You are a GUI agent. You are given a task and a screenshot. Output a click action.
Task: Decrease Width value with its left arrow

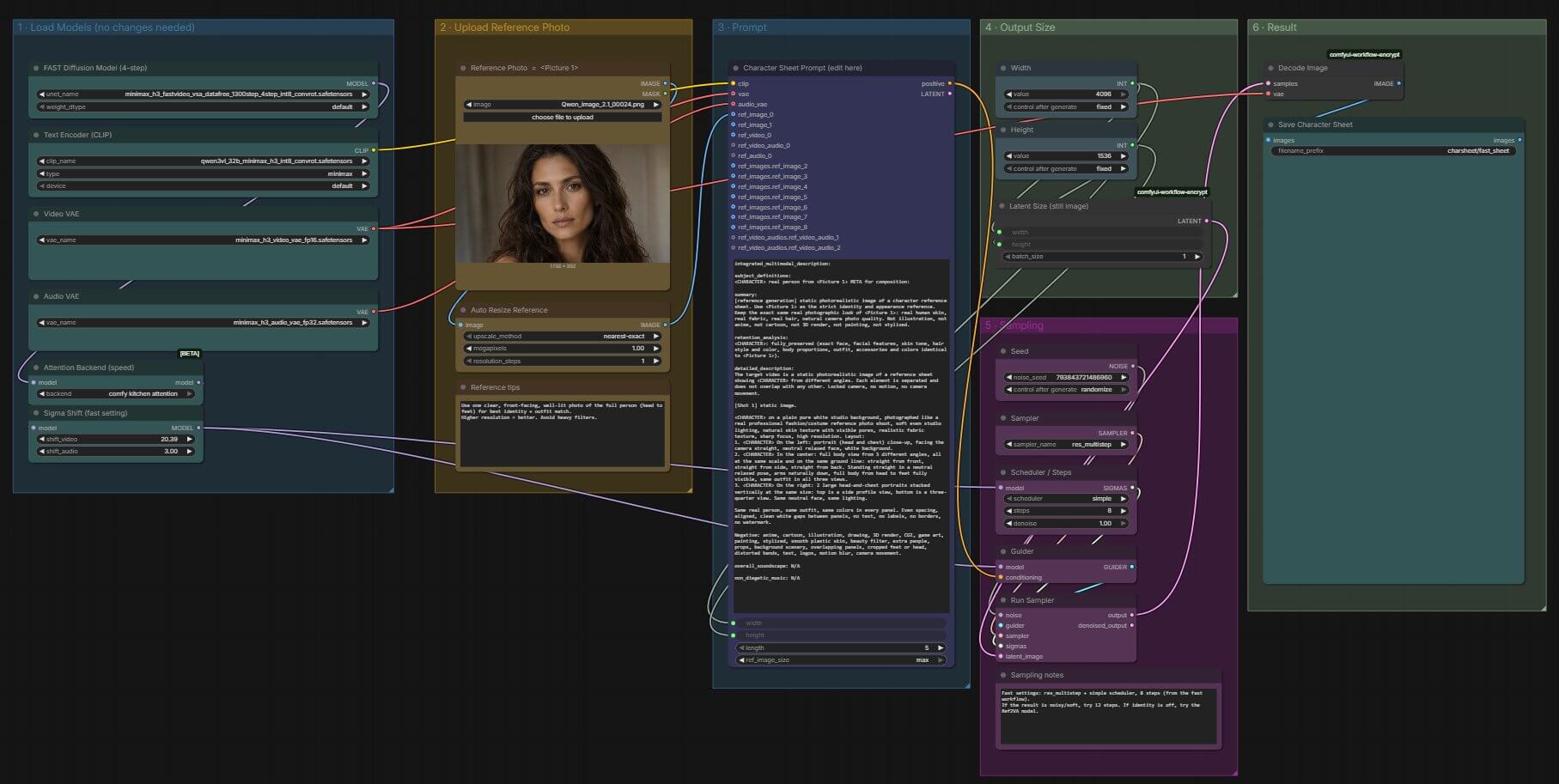tap(1008, 94)
